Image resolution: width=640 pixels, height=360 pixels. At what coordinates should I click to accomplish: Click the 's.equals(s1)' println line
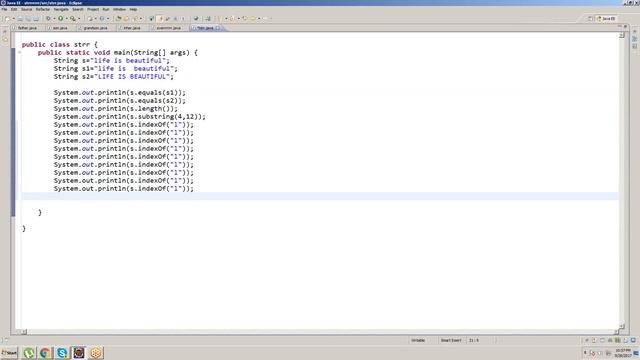click(x=120, y=93)
